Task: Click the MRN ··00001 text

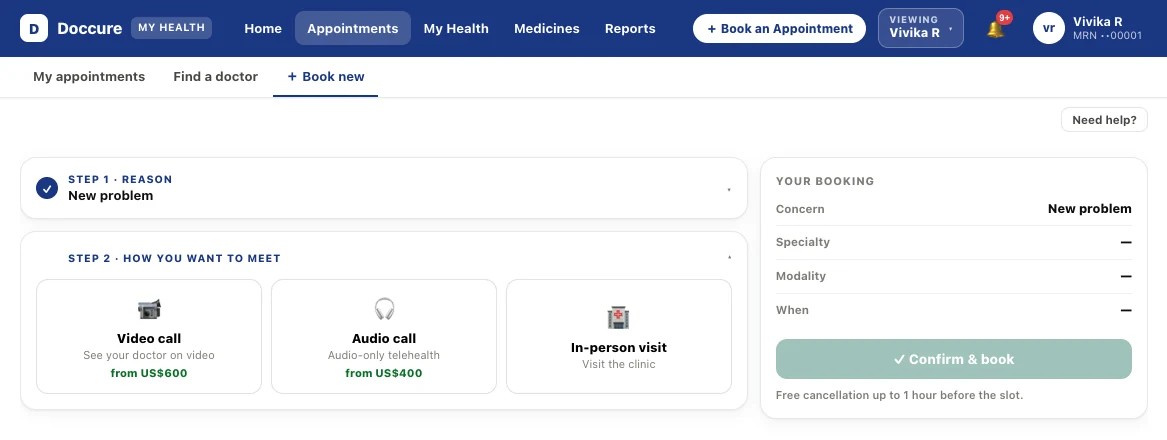Action: [1107, 36]
